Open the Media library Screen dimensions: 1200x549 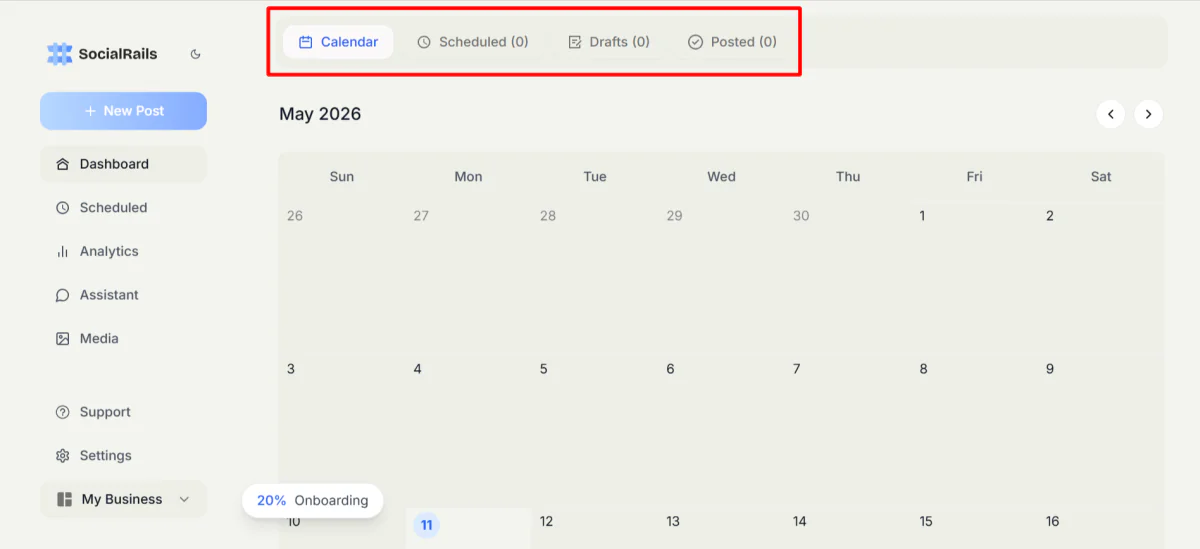123,339
